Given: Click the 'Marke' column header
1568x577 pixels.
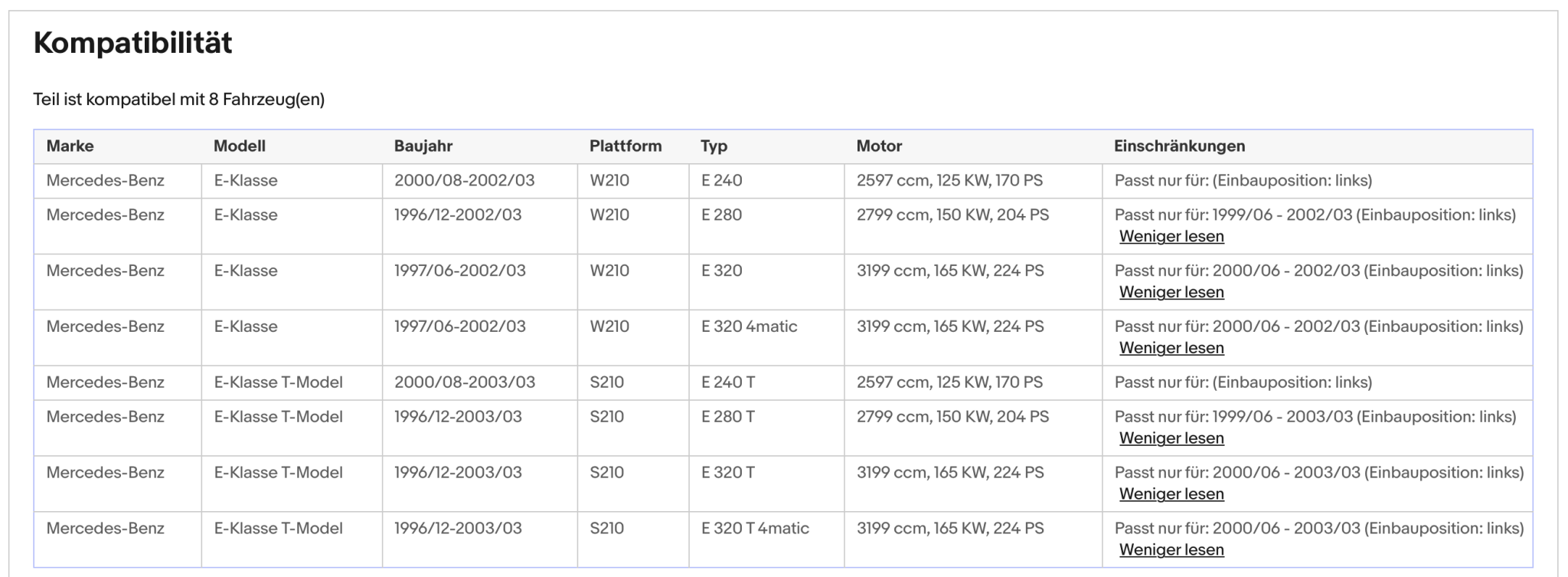Looking at the screenshot, I should click(x=70, y=146).
